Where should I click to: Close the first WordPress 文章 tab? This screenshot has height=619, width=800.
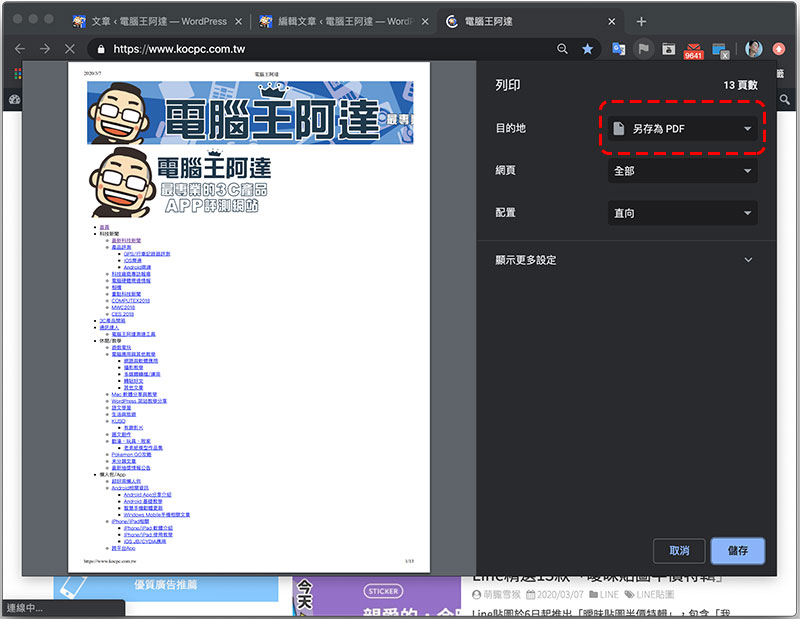(238, 21)
